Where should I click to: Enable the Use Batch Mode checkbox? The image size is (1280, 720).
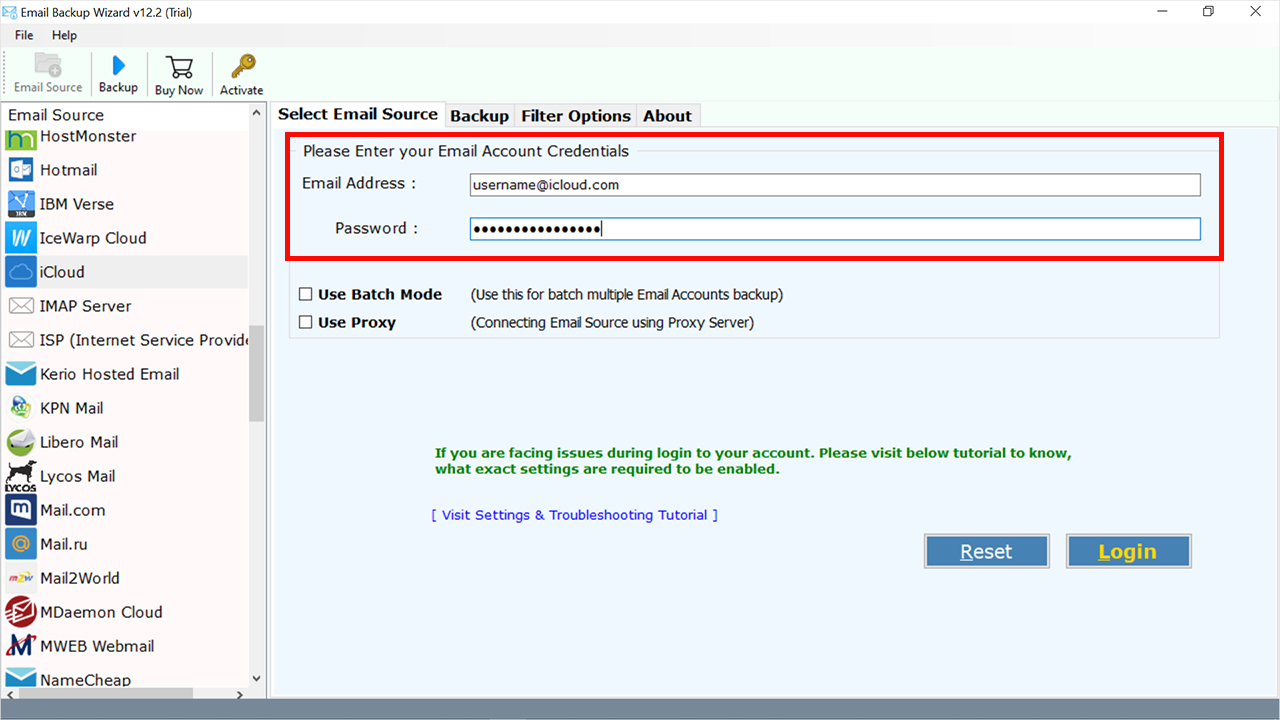(x=306, y=295)
